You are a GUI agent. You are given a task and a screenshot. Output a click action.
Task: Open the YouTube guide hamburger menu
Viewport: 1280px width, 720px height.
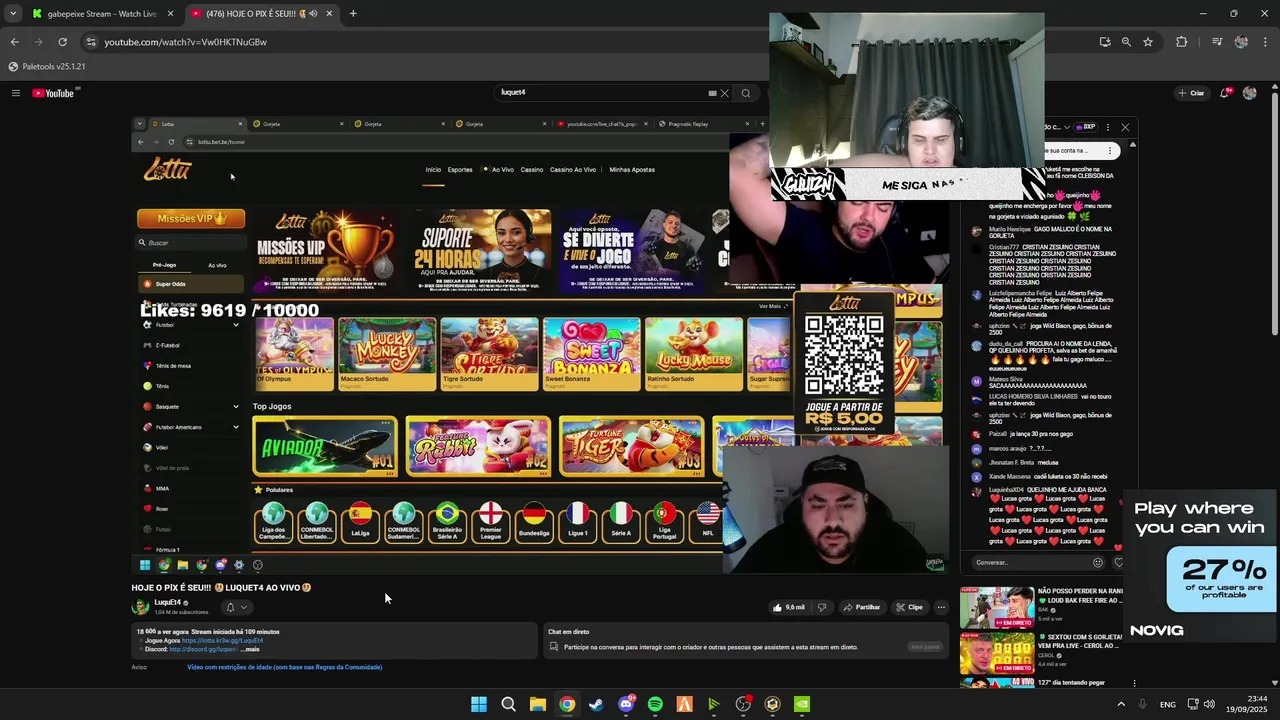16,93
